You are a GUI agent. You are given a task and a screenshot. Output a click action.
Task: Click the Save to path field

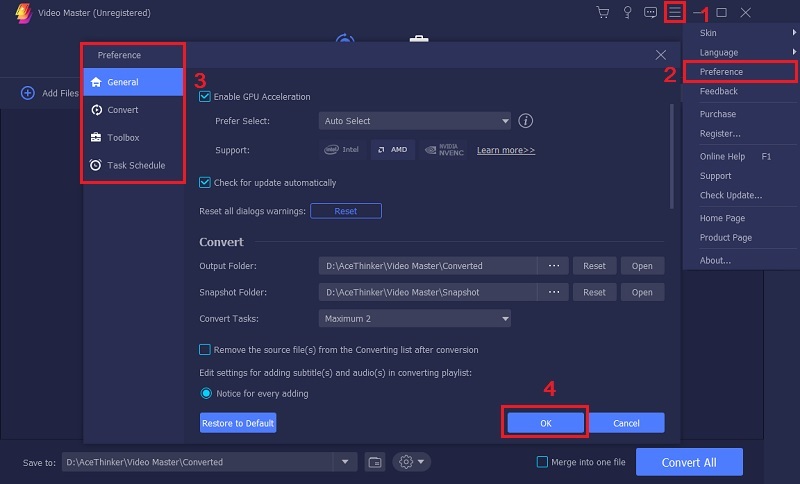coord(198,462)
